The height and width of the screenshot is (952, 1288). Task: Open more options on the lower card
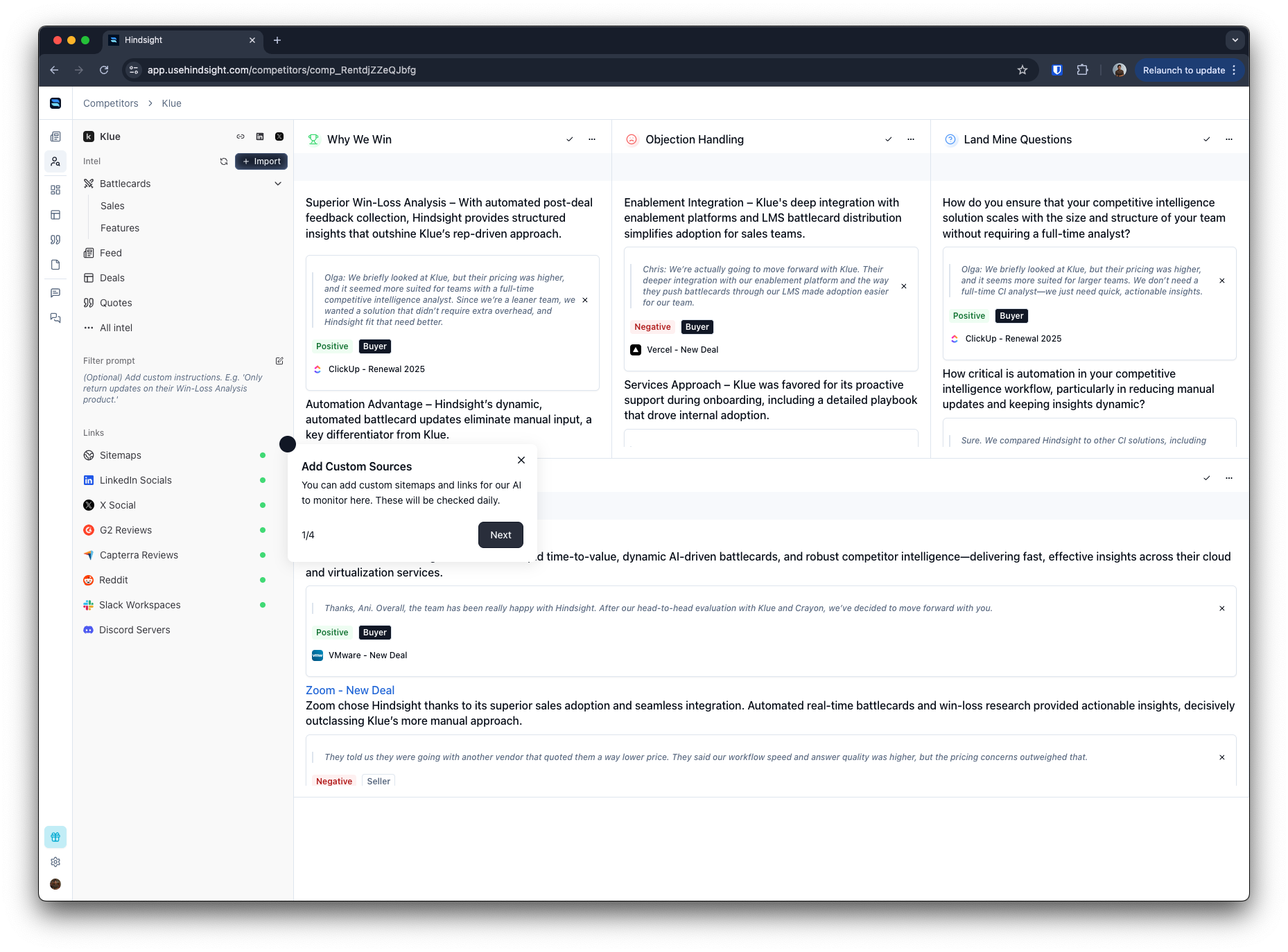point(1229,478)
